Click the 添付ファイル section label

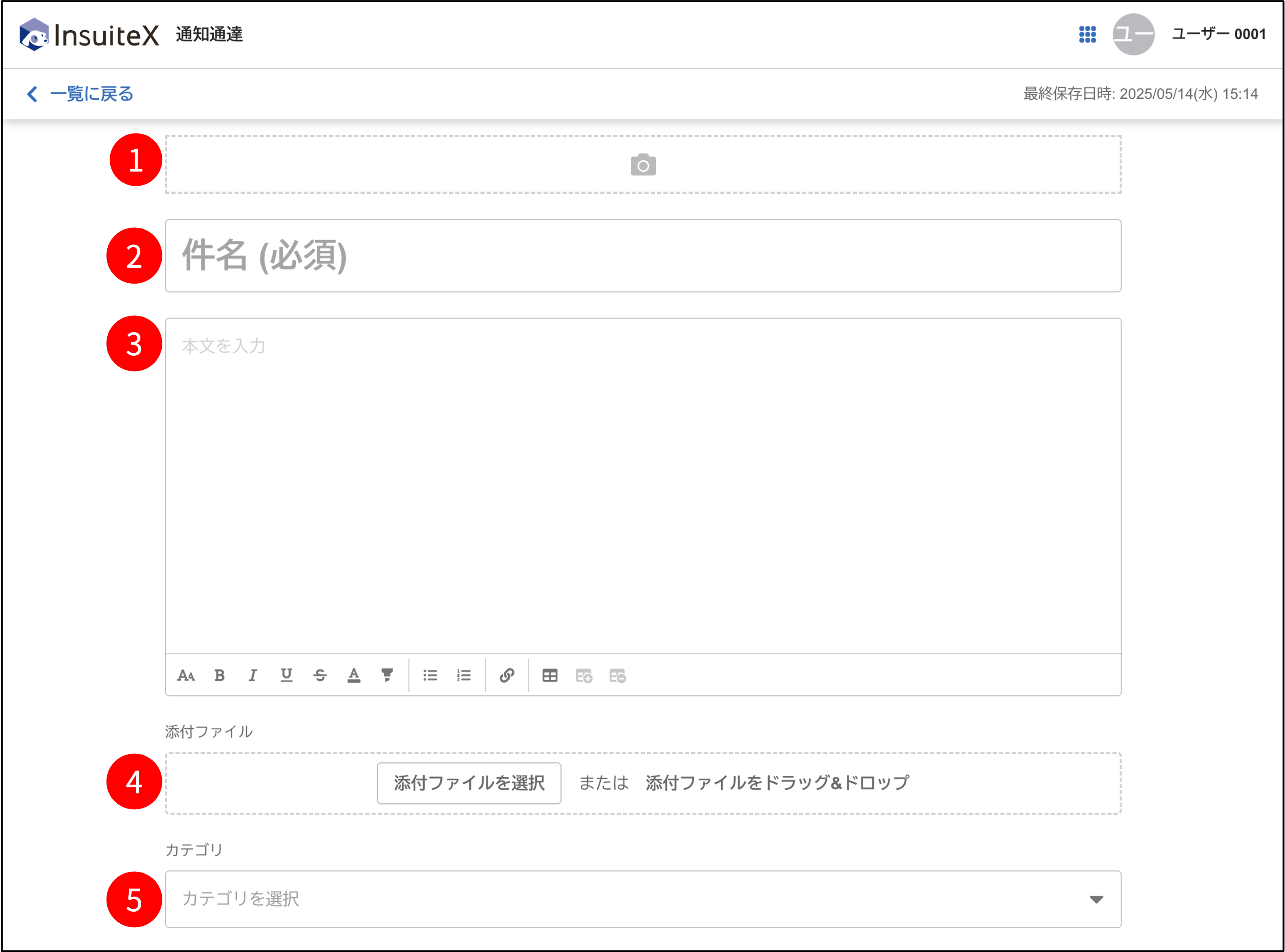(209, 732)
